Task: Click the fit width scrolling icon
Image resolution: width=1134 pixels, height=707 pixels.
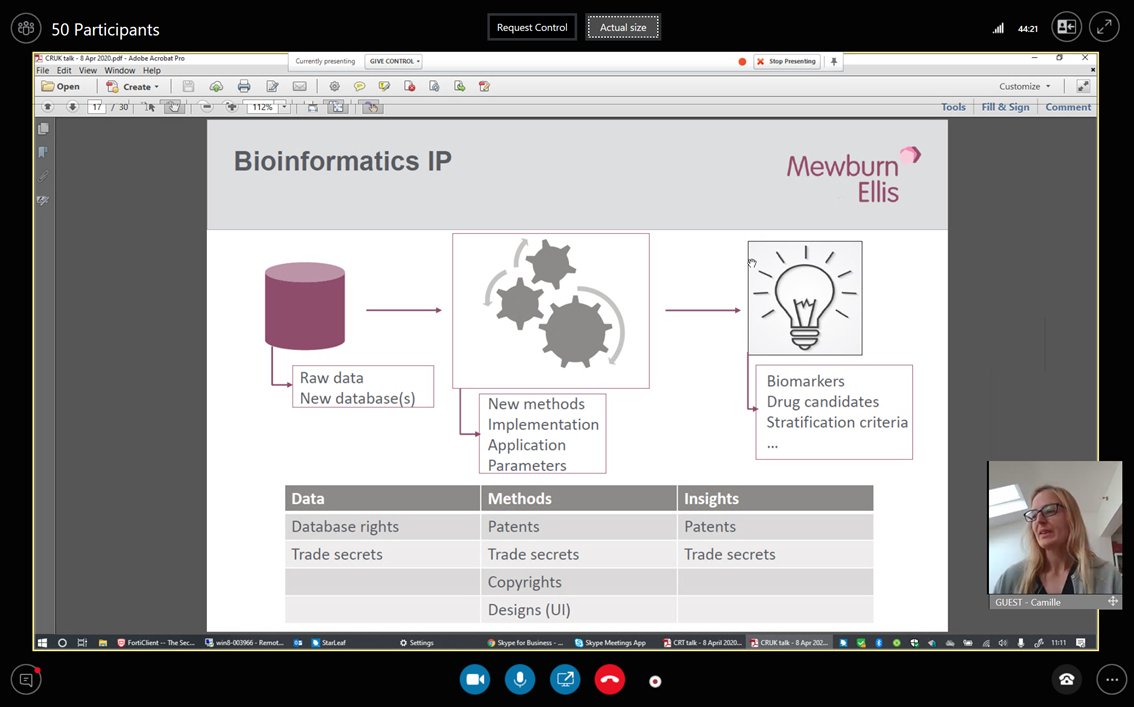Action: point(312,107)
